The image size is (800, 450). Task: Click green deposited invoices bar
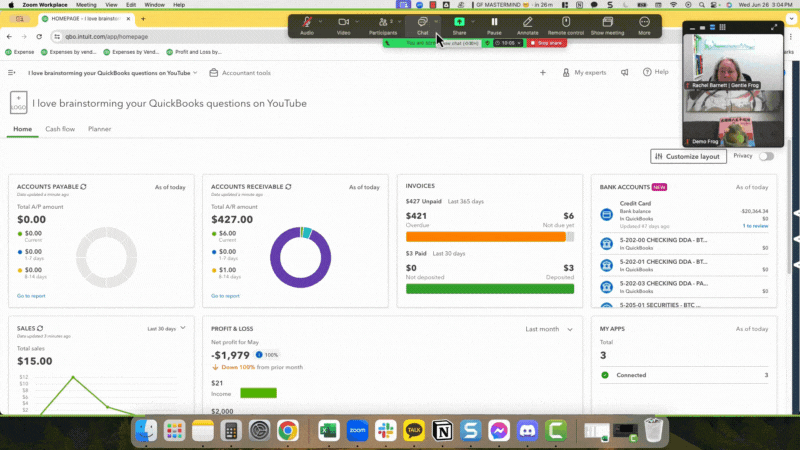(x=490, y=289)
